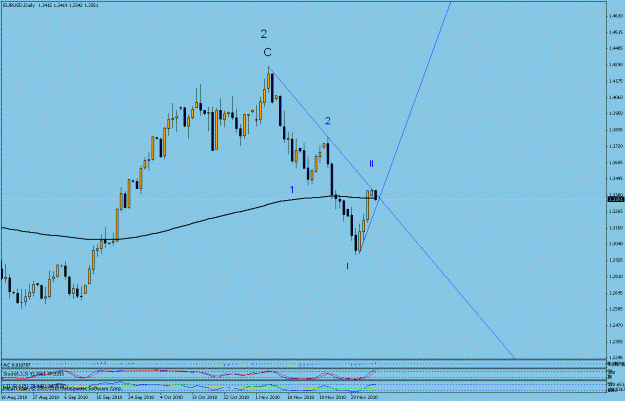625x401 pixels.
Task: Click the AC indicator label in the sub-window
Action: [x=16, y=364]
